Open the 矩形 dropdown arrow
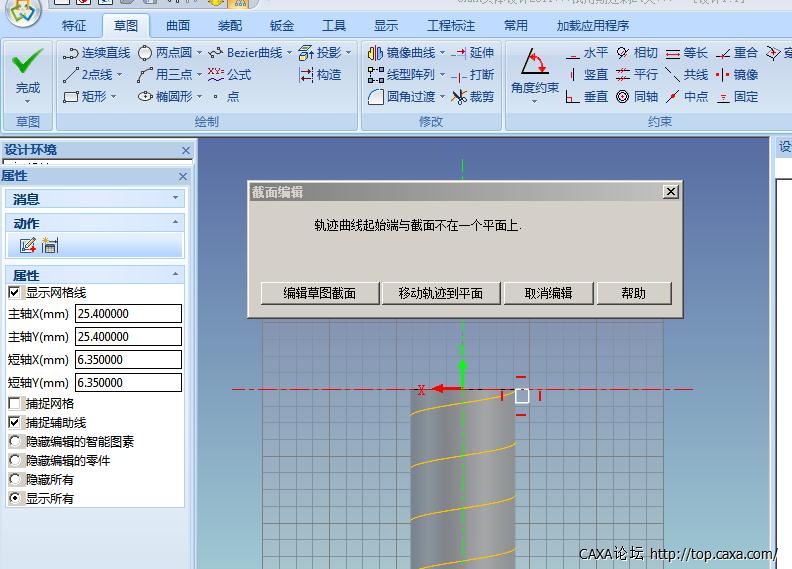This screenshot has height=569, width=792. (113, 96)
